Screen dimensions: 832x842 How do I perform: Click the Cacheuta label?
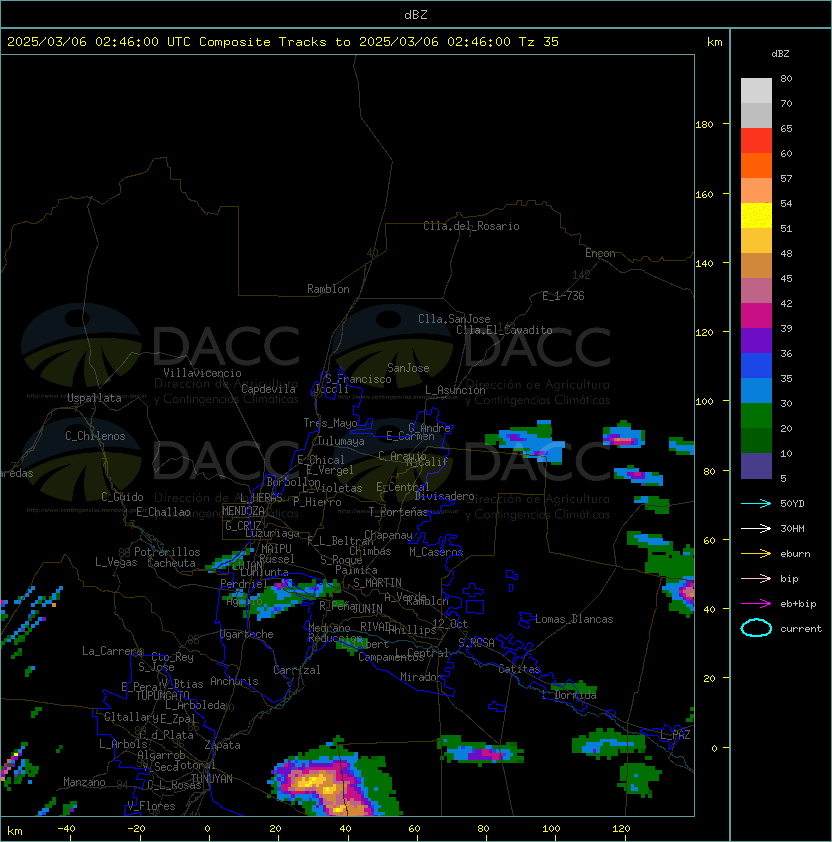171,563
